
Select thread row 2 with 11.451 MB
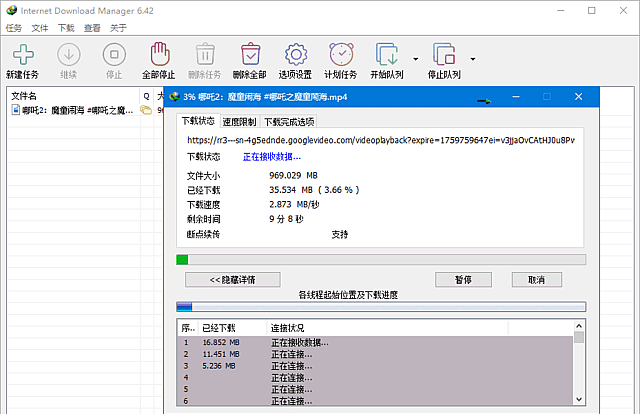[x=376, y=354]
